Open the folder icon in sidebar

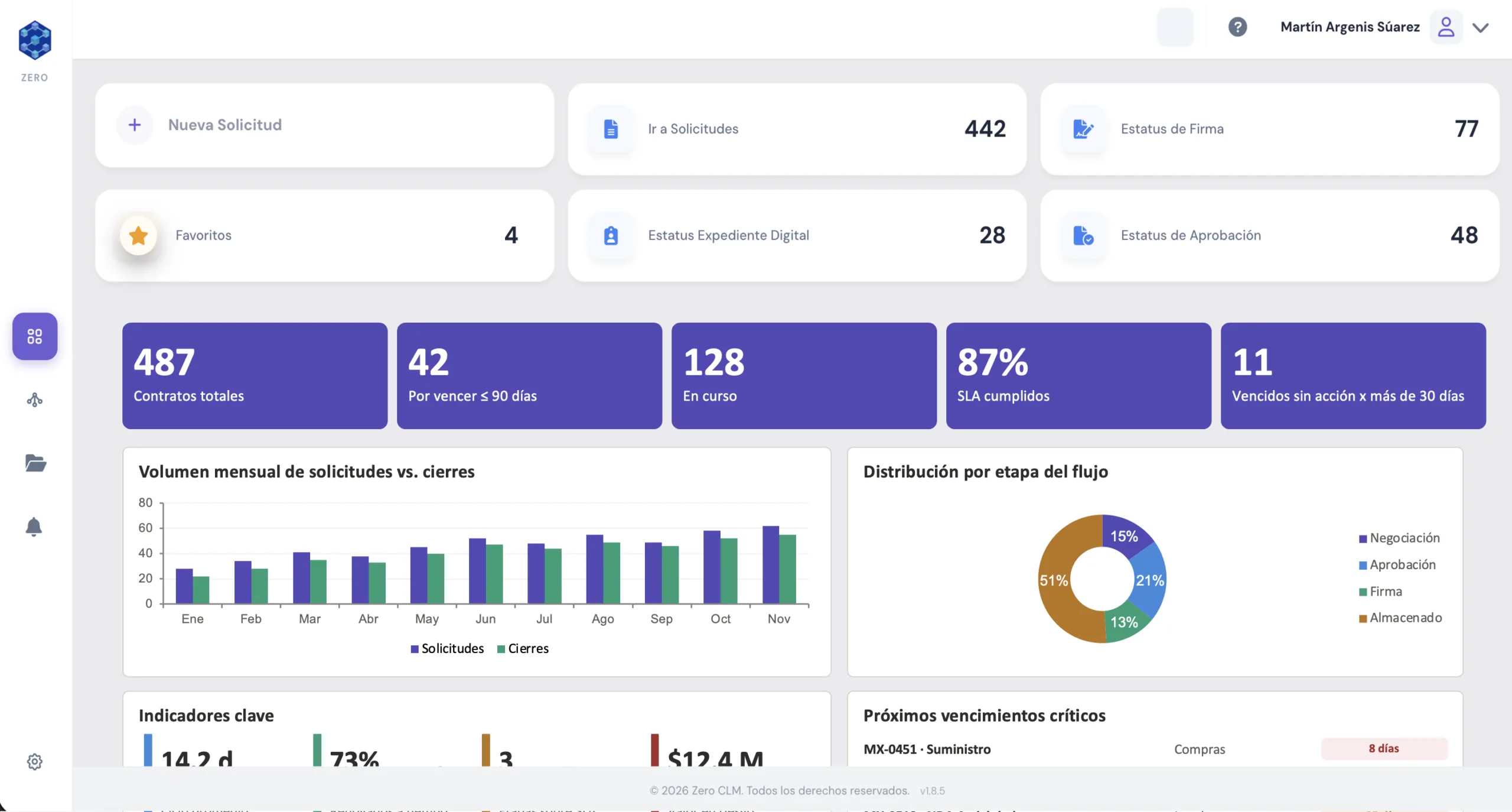pos(35,463)
